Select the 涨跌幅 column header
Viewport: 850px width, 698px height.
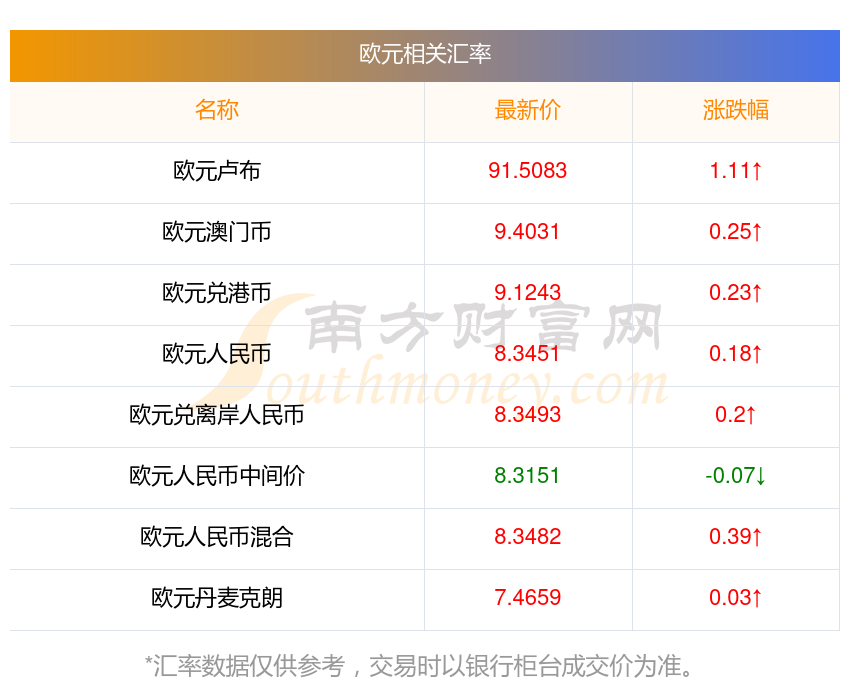coord(736,110)
